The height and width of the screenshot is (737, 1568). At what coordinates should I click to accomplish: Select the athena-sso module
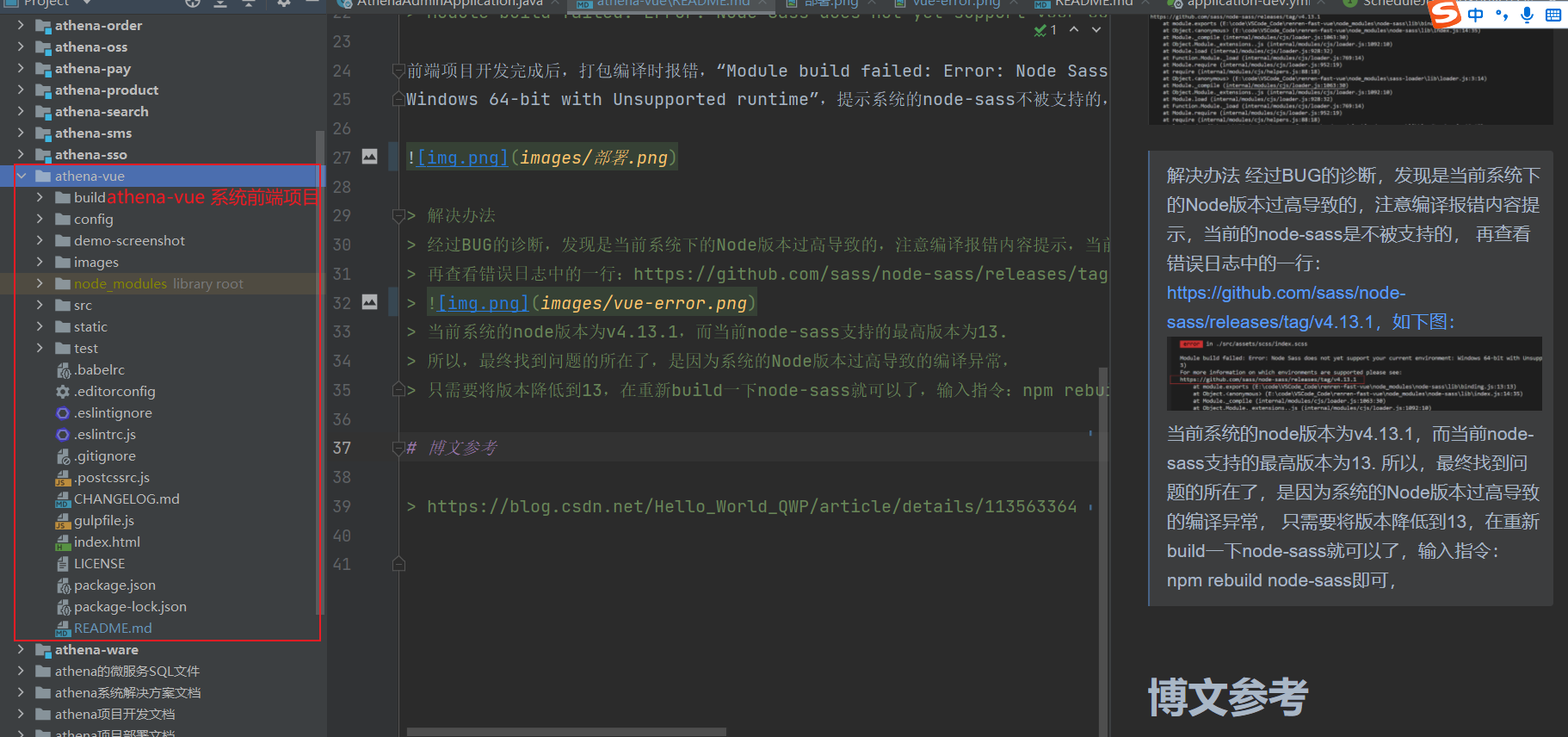[x=91, y=154]
